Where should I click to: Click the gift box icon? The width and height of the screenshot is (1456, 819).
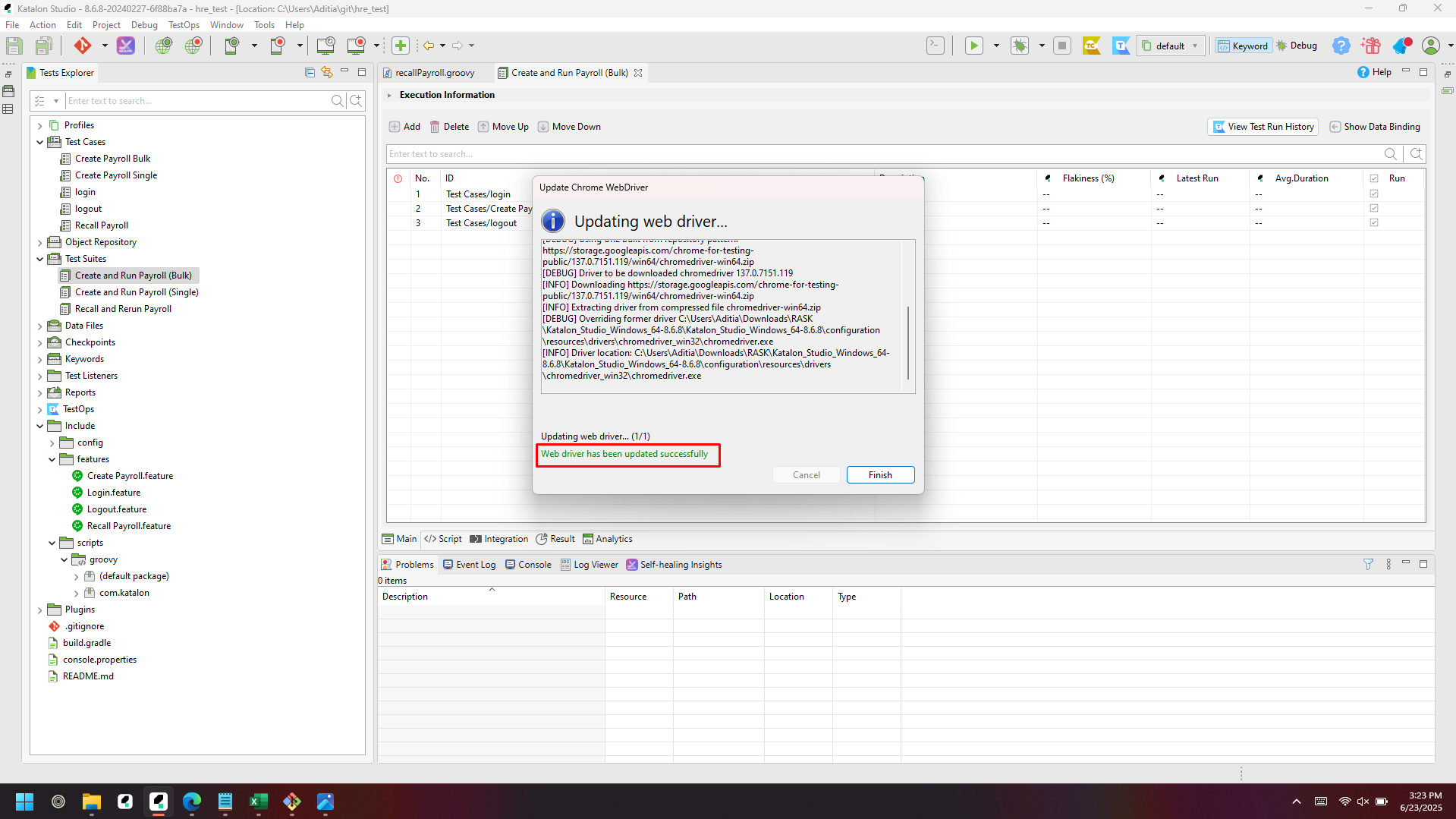(x=1371, y=46)
